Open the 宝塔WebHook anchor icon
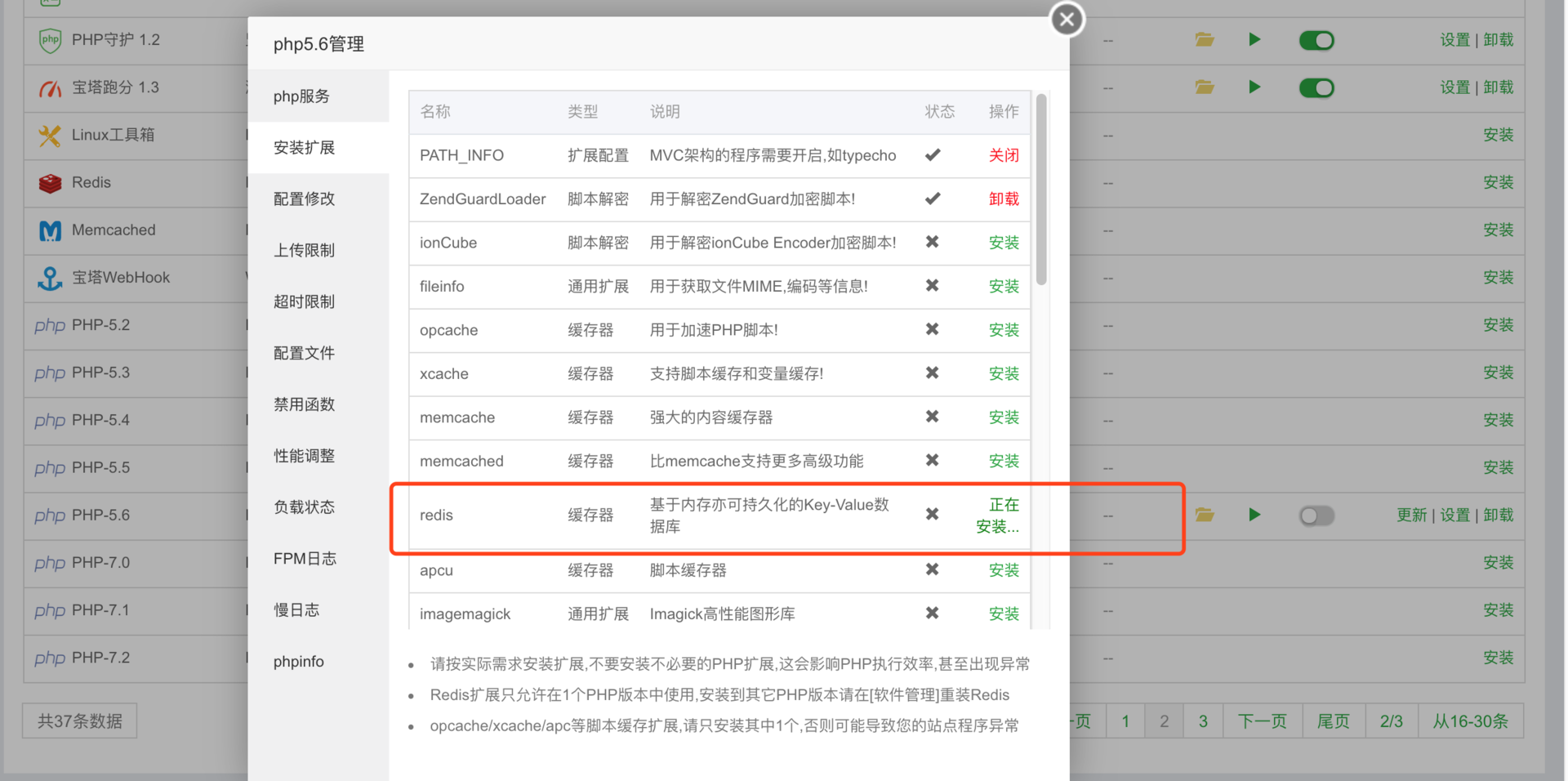The width and height of the screenshot is (1568, 781). (x=49, y=278)
